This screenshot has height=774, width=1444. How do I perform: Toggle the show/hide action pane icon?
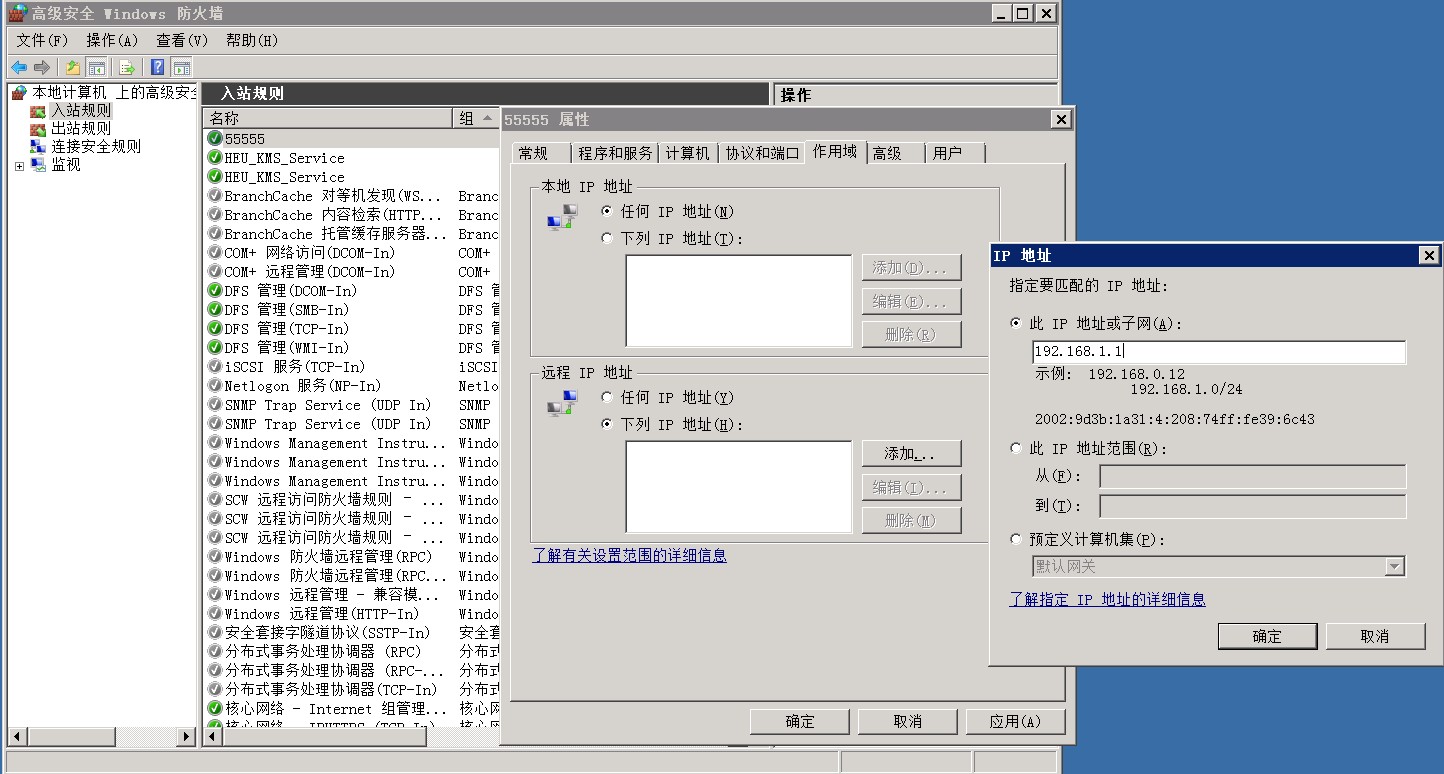[x=181, y=67]
